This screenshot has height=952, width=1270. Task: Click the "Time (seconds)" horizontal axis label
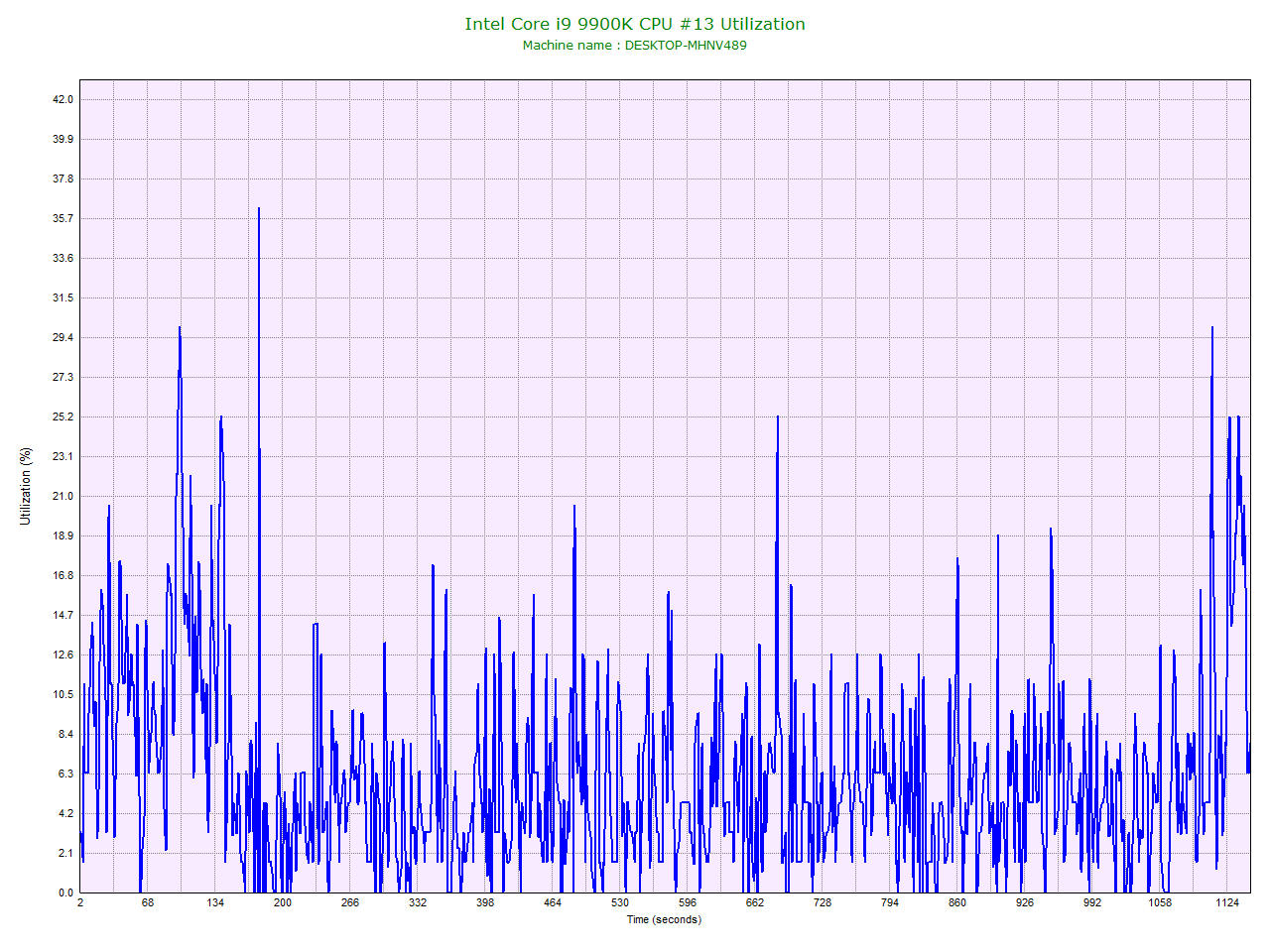(664, 919)
